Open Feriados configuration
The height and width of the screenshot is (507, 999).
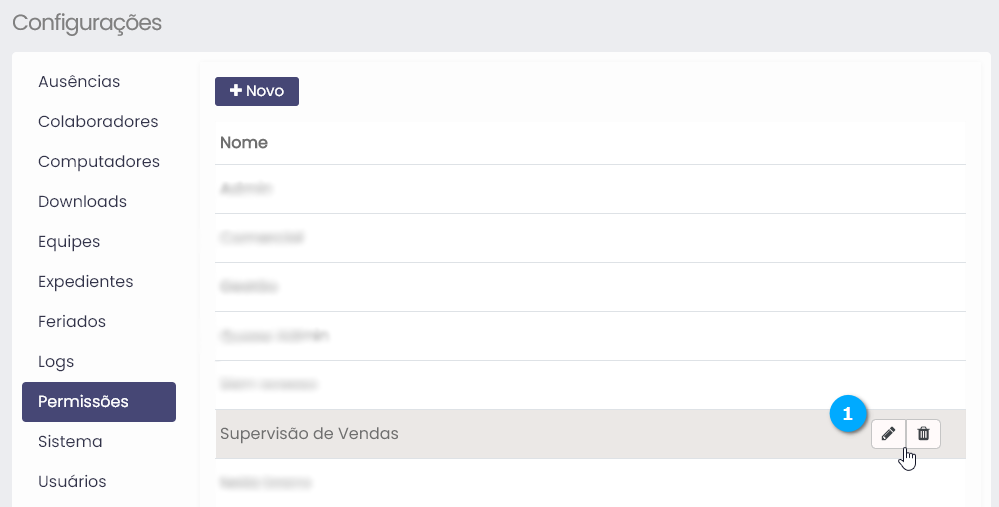72,321
